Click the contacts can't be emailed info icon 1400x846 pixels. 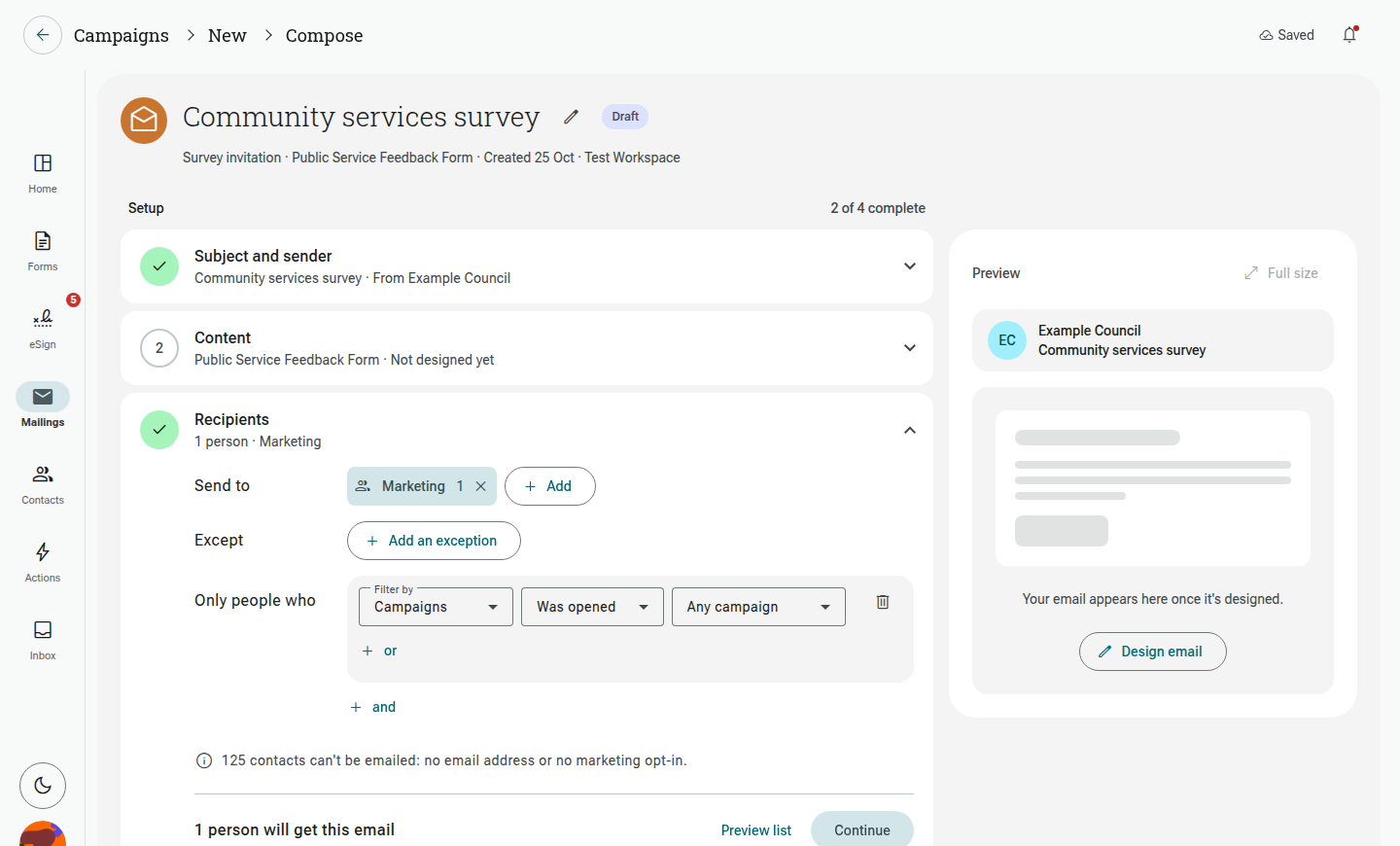[204, 760]
